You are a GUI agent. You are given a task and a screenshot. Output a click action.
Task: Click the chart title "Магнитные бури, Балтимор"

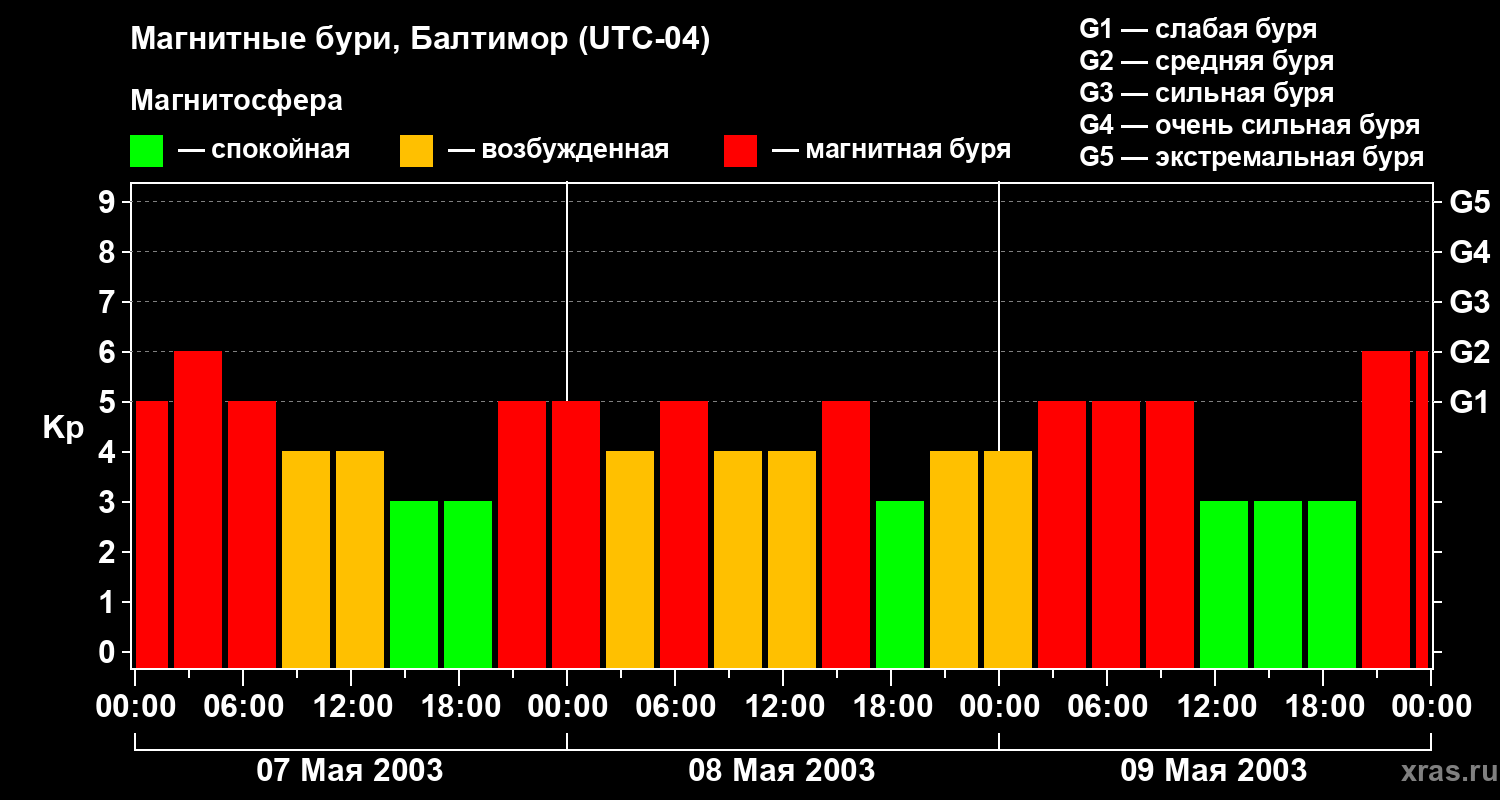420,40
